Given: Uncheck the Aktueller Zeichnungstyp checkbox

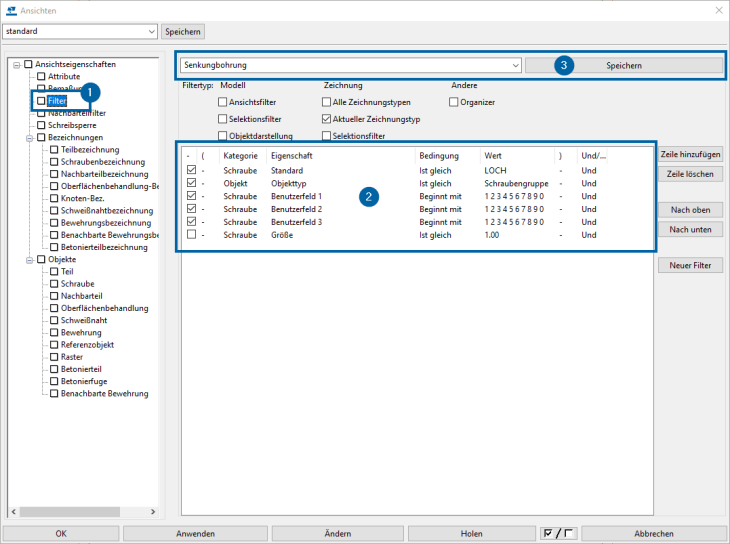Looking at the screenshot, I should pos(327,118).
